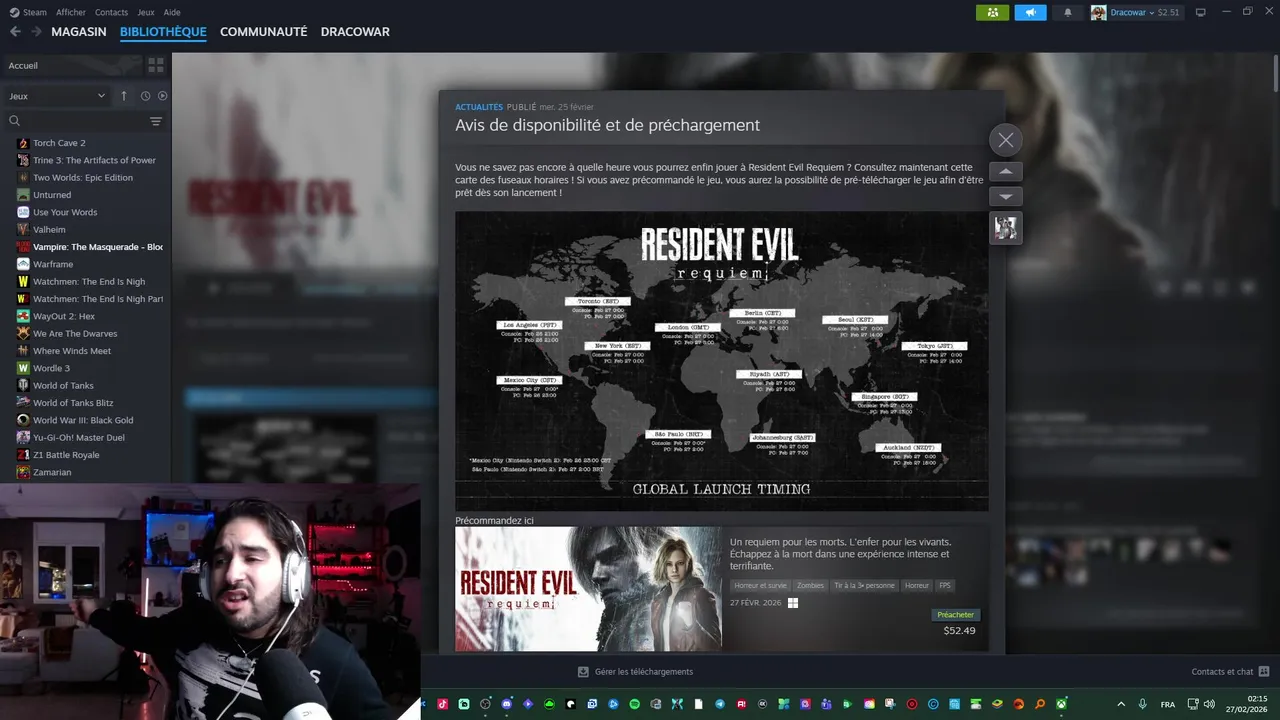
Task: Click the Précharger button
Action: coord(955,615)
